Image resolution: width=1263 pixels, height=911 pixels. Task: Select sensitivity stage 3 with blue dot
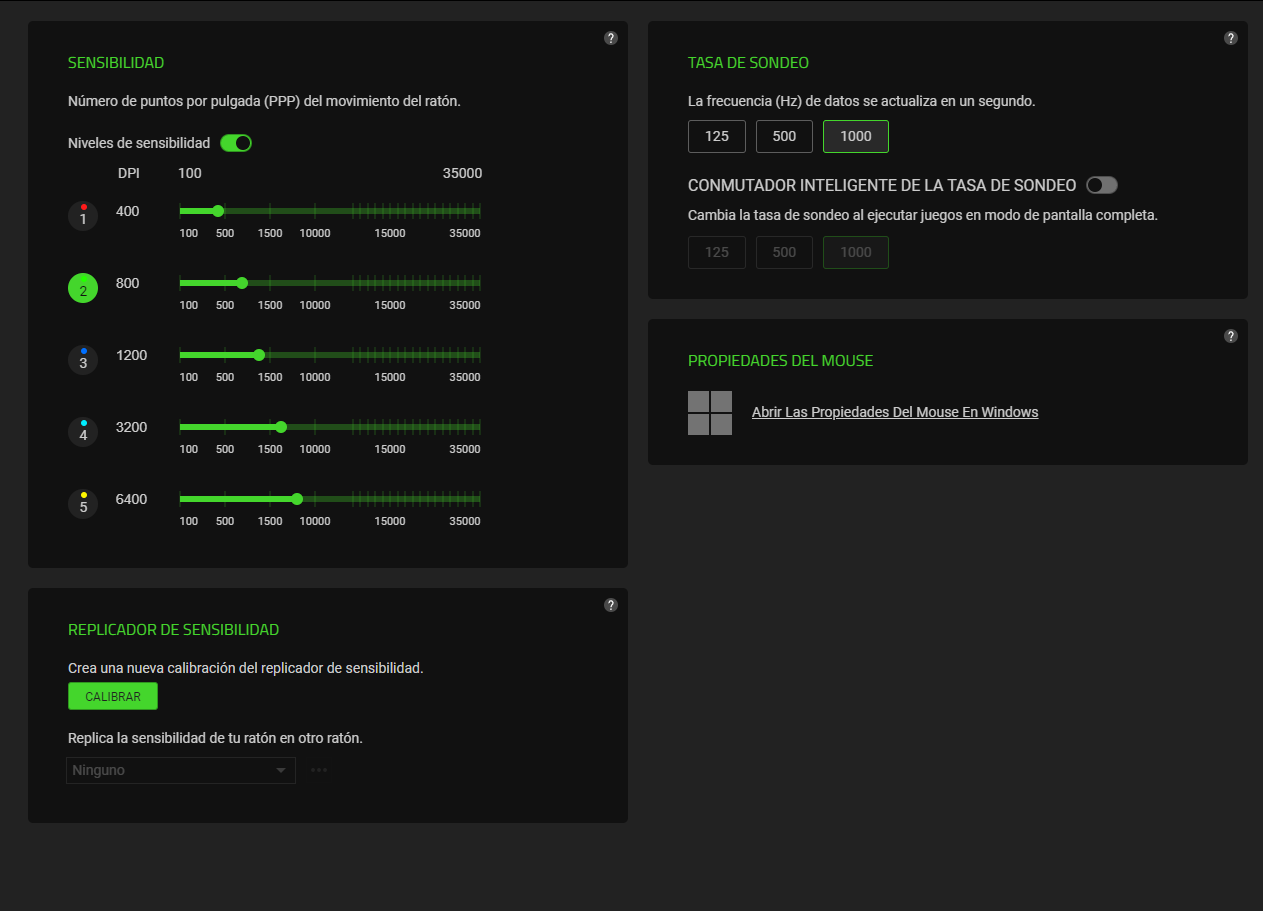[83, 360]
